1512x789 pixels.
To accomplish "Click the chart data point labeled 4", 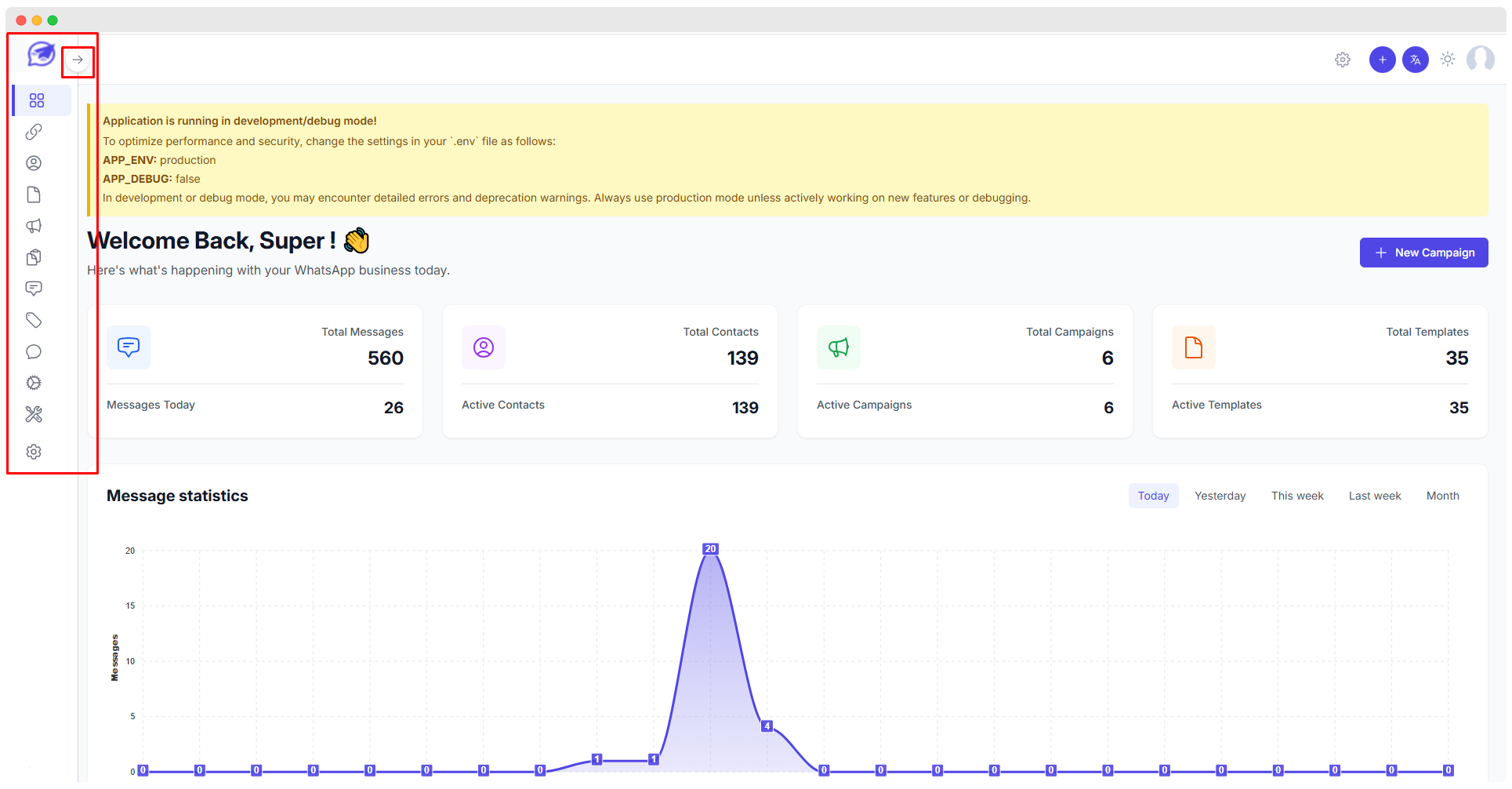I will tap(767, 726).
